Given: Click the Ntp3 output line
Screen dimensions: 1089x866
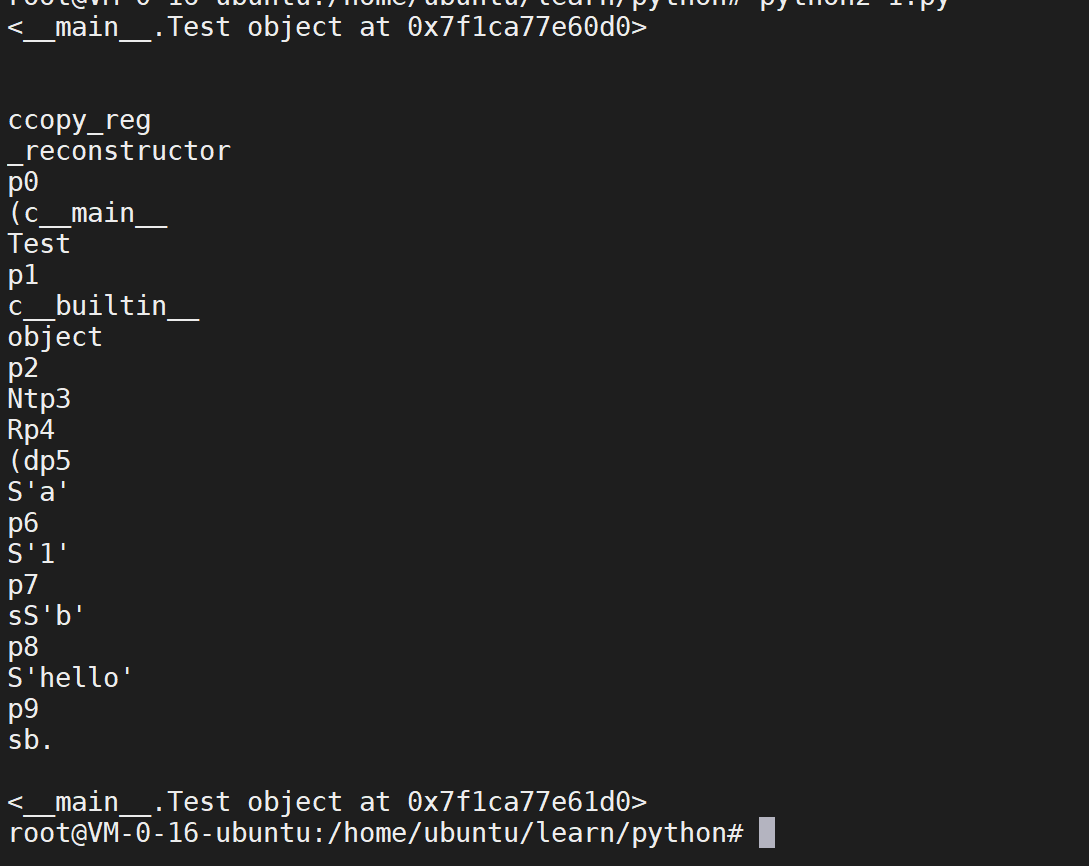Looking at the screenshot, I should [39, 400].
